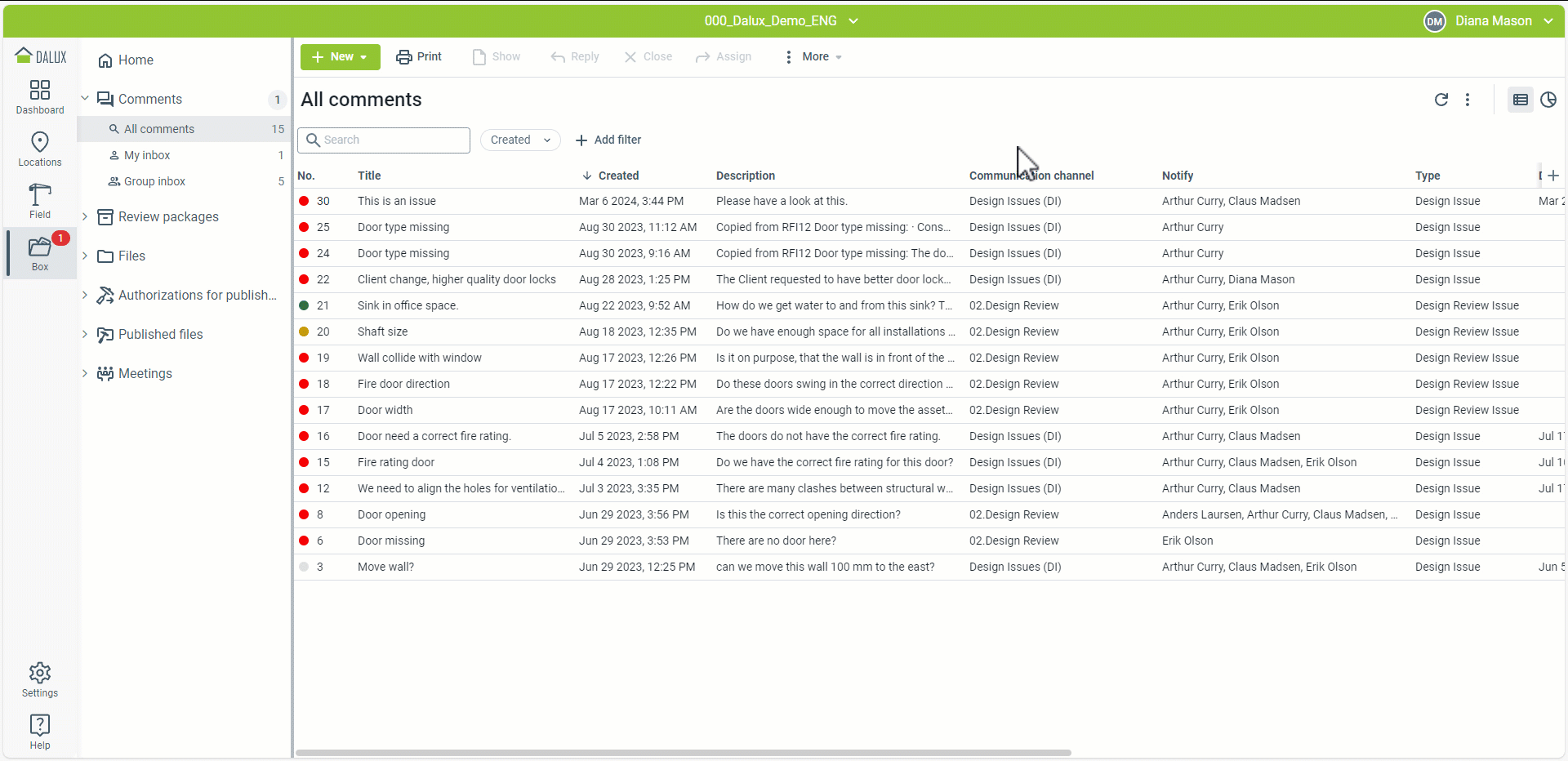Switch to chart statistics view
Image resolution: width=1568 pixels, height=761 pixels.
(1548, 100)
